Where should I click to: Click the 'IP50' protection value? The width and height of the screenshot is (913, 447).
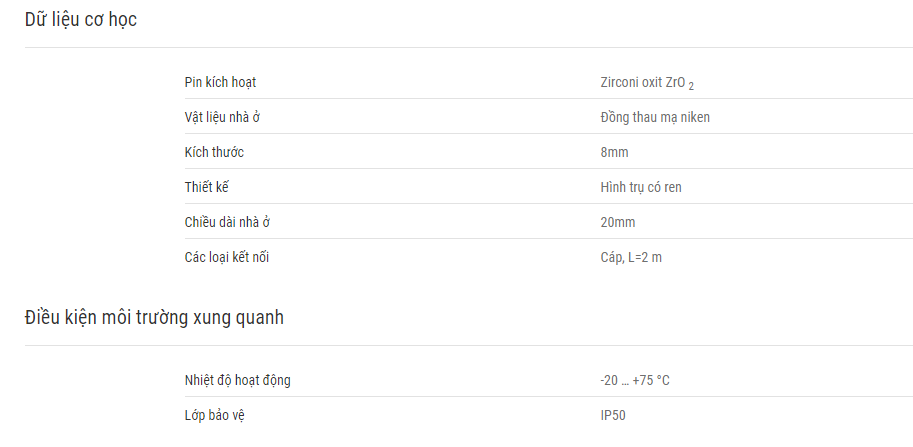tap(613, 416)
